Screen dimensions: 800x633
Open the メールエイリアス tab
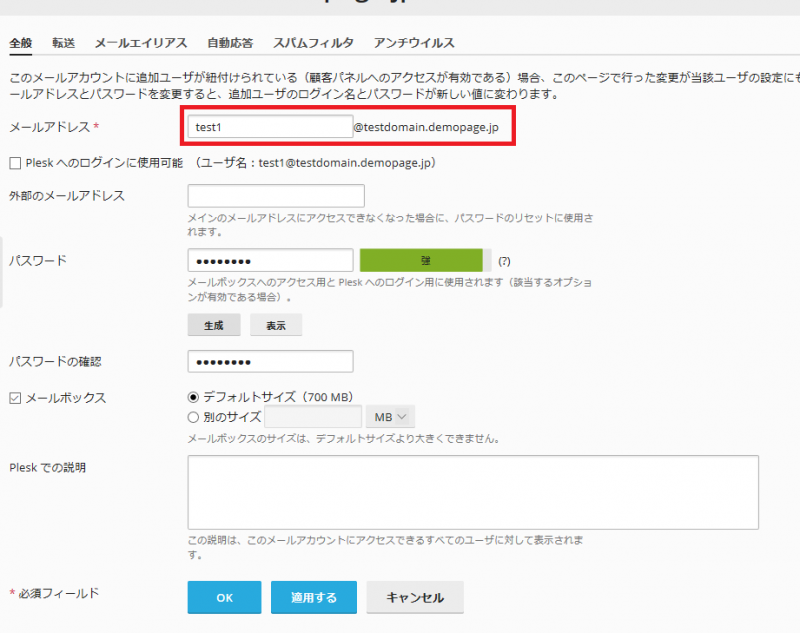(x=141, y=44)
